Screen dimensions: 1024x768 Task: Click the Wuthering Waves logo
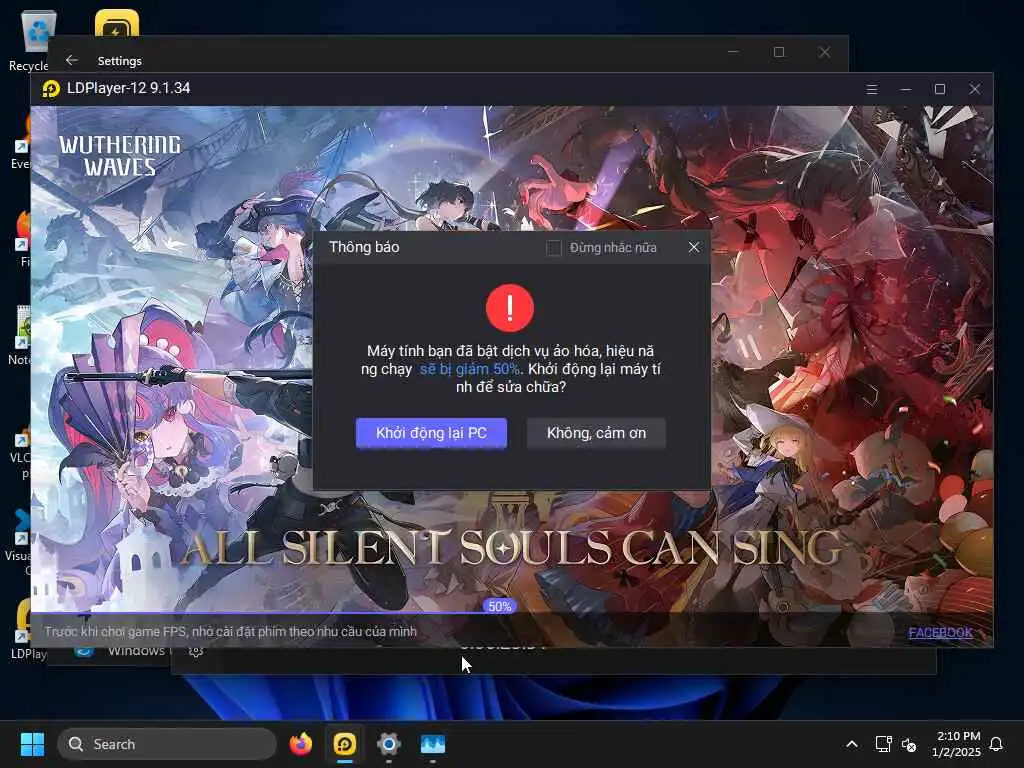click(x=120, y=155)
